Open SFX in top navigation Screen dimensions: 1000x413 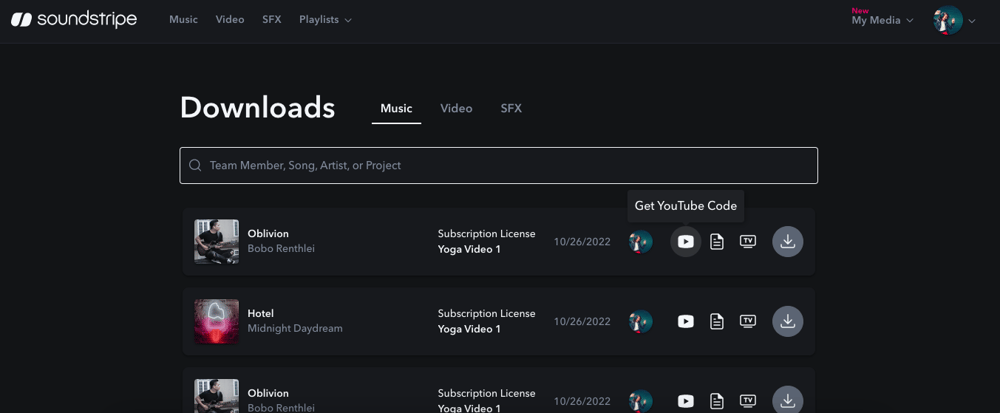[x=271, y=20]
